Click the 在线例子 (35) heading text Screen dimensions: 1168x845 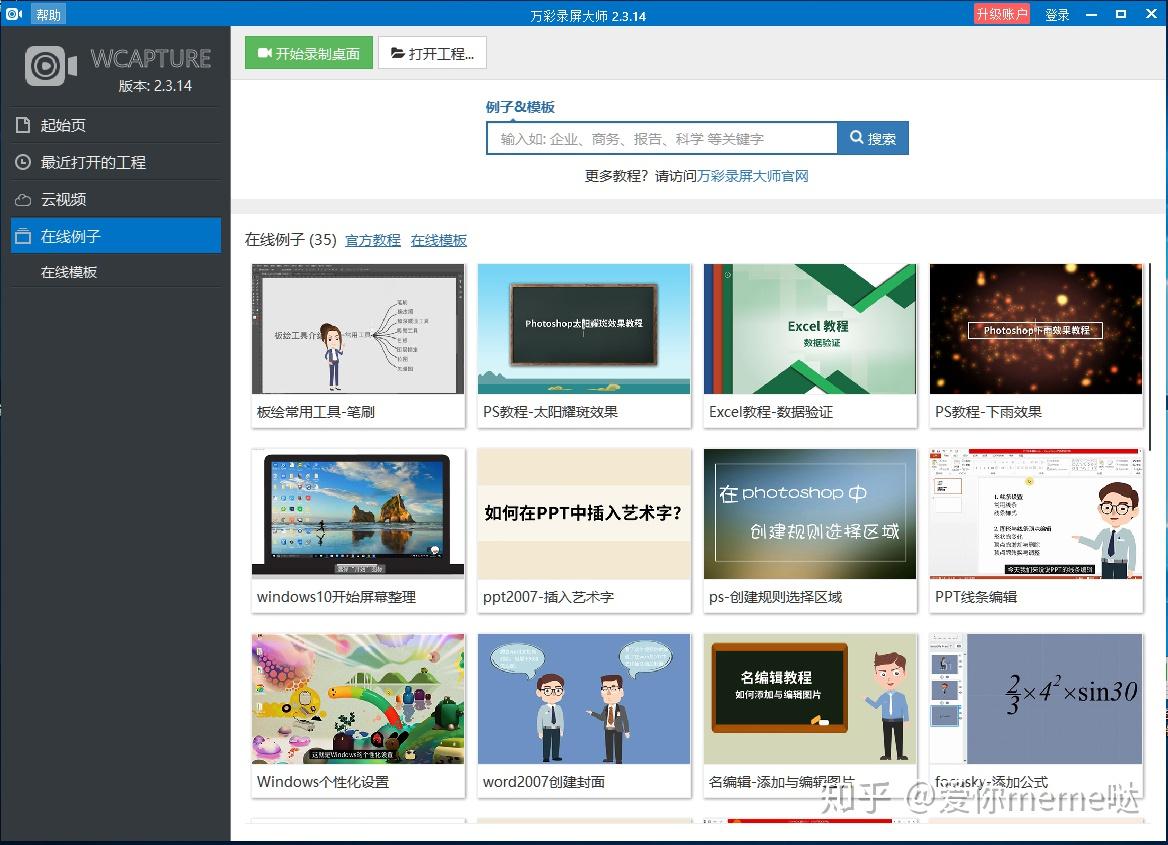click(x=291, y=239)
